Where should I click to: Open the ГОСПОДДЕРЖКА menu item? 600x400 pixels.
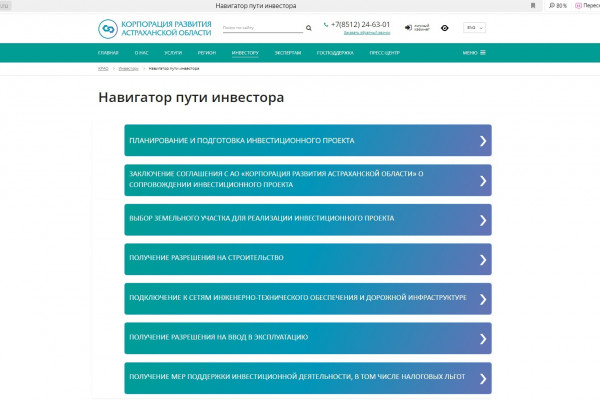[335, 53]
